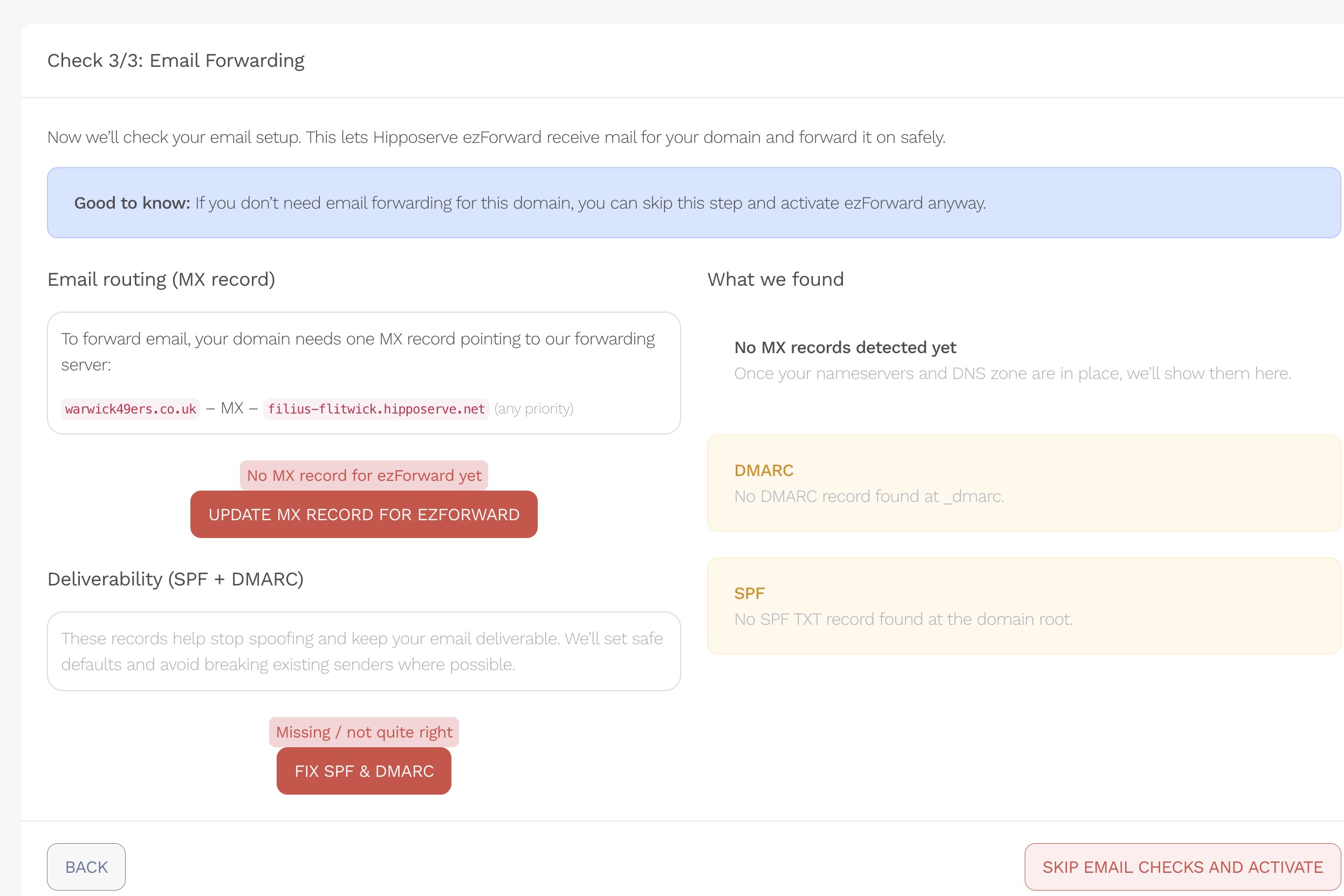Click Skip Email Checks and Activate

click(x=1182, y=866)
